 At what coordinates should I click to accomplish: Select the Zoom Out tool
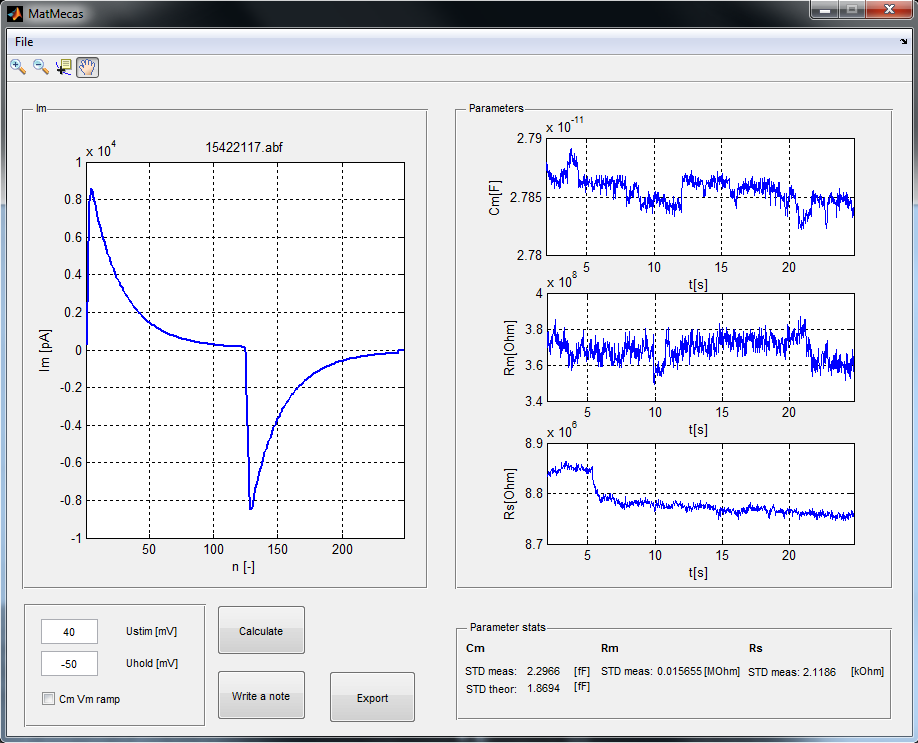click(40, 67)
